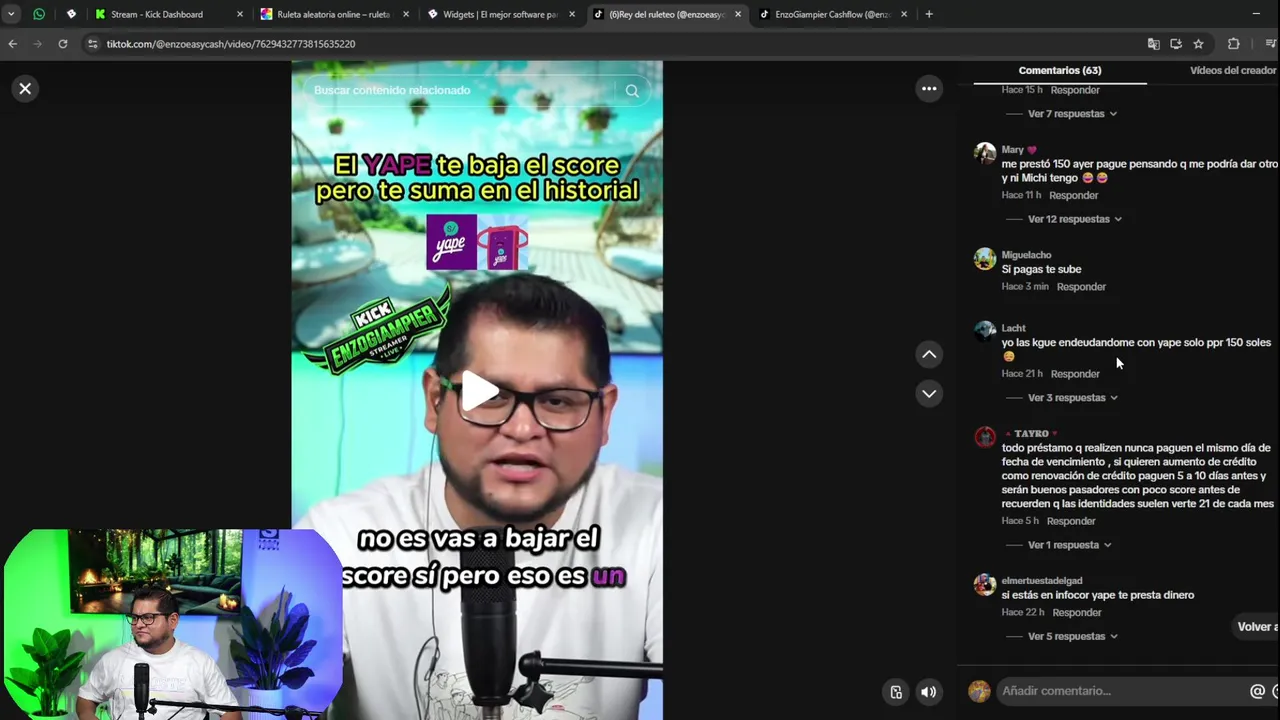Click comment text 'Si pagas te sube'

coord(1041,270)
